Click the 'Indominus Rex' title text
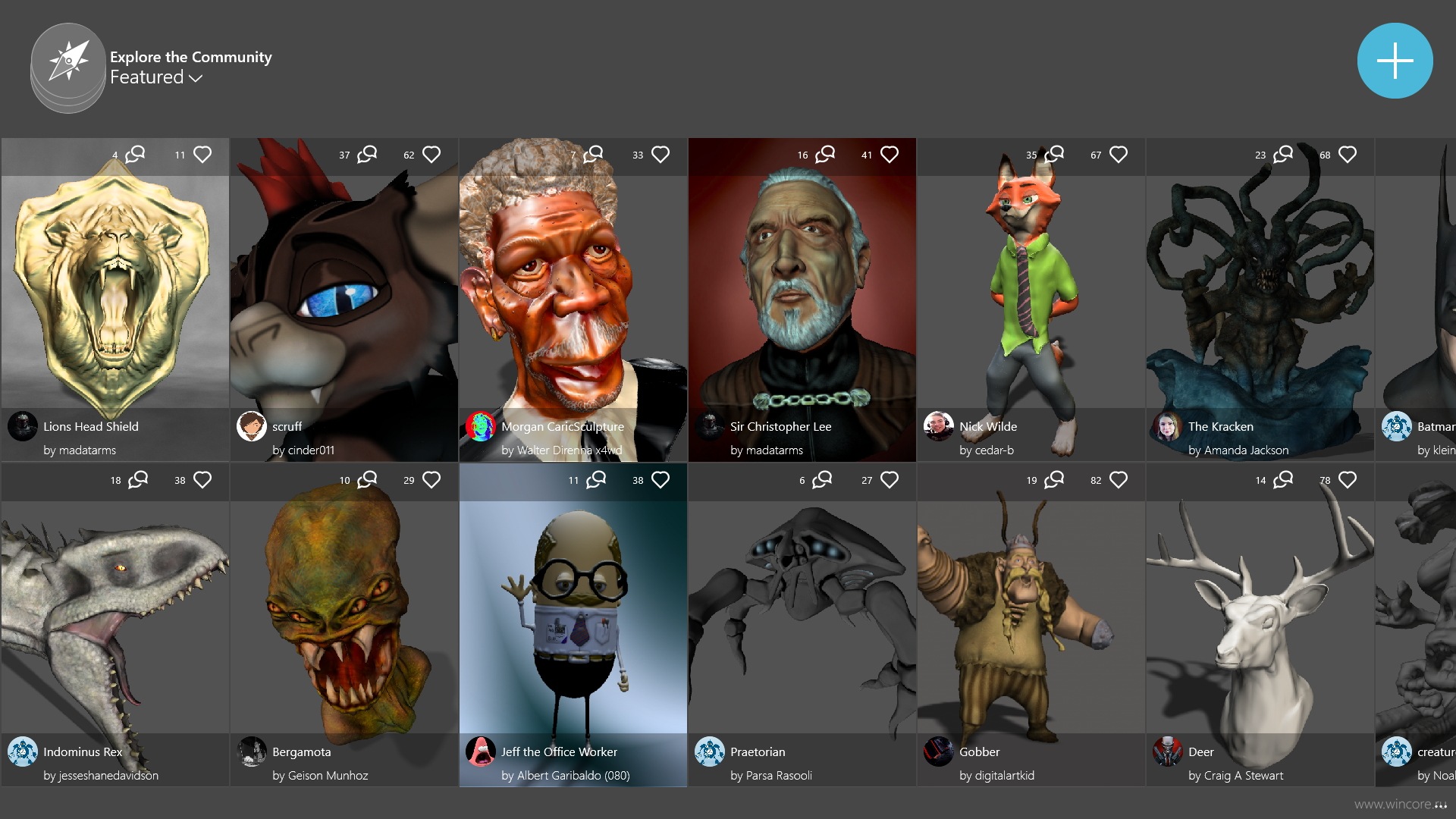Image resolution: width=1456 pixels, height=819 pixels. click(x=83, y=752)
